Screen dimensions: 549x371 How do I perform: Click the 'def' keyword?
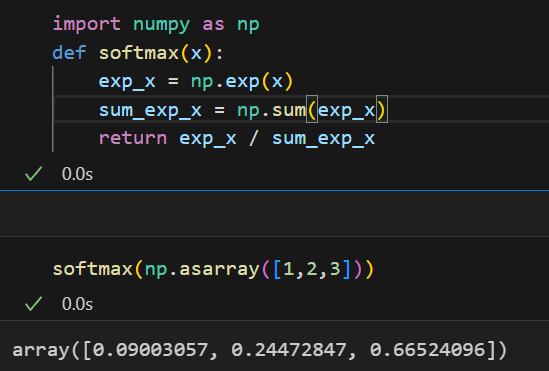click(69, 53)
